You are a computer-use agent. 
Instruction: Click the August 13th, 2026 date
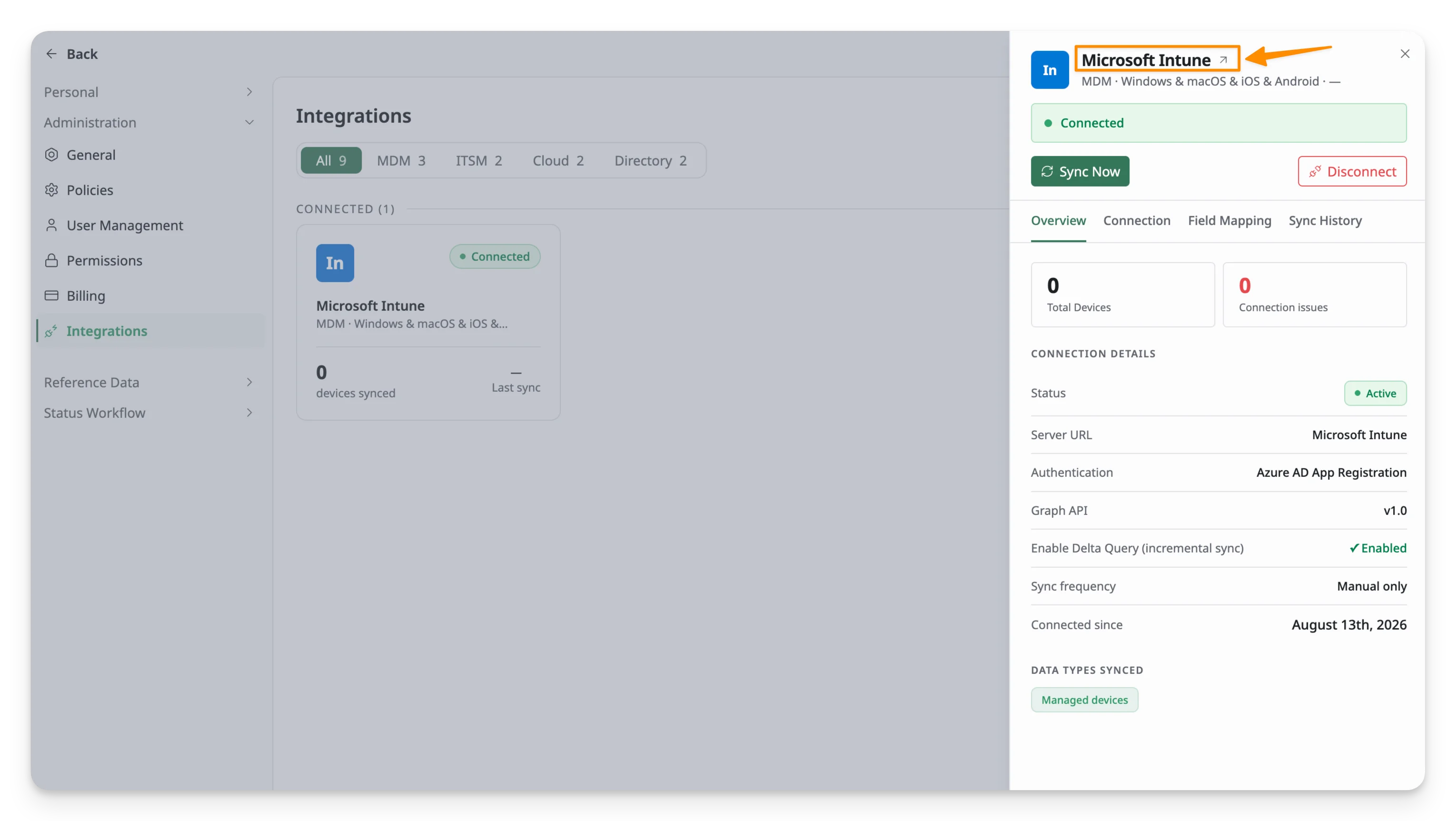coord(1348,625)
